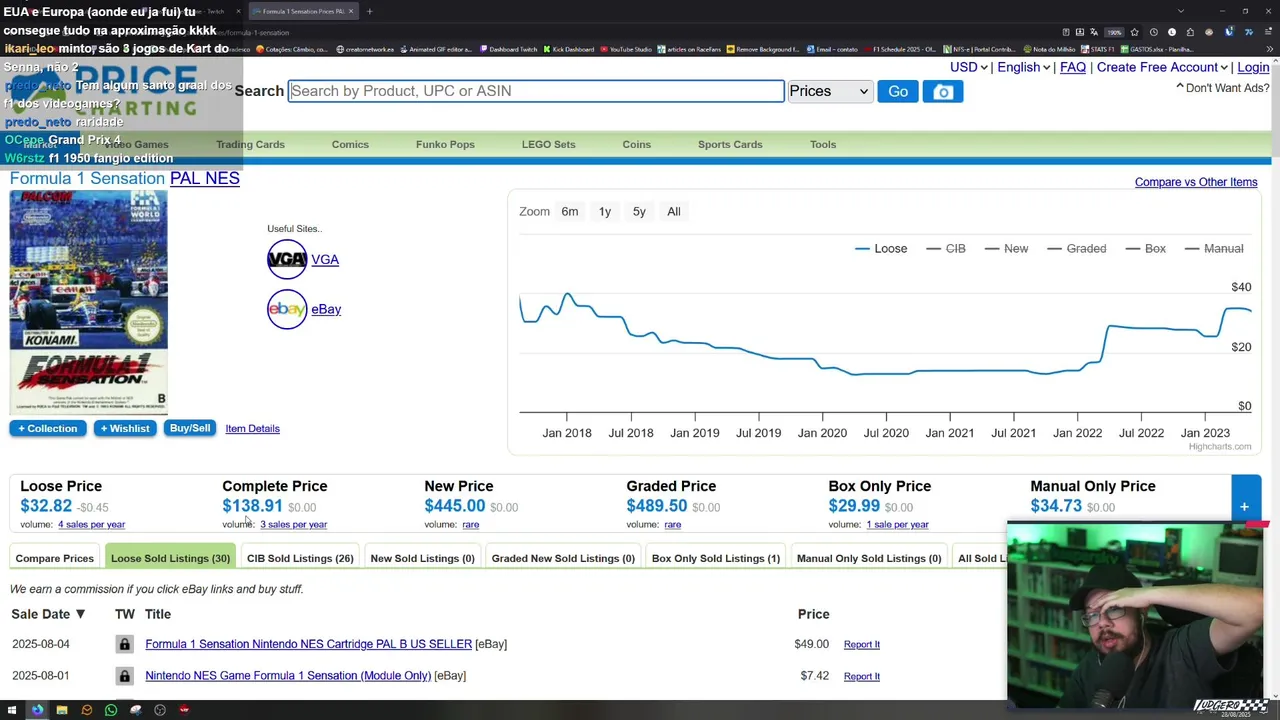Open the English language dropdown
This screenshot has height=720, width=1280.
(1023, 67)
